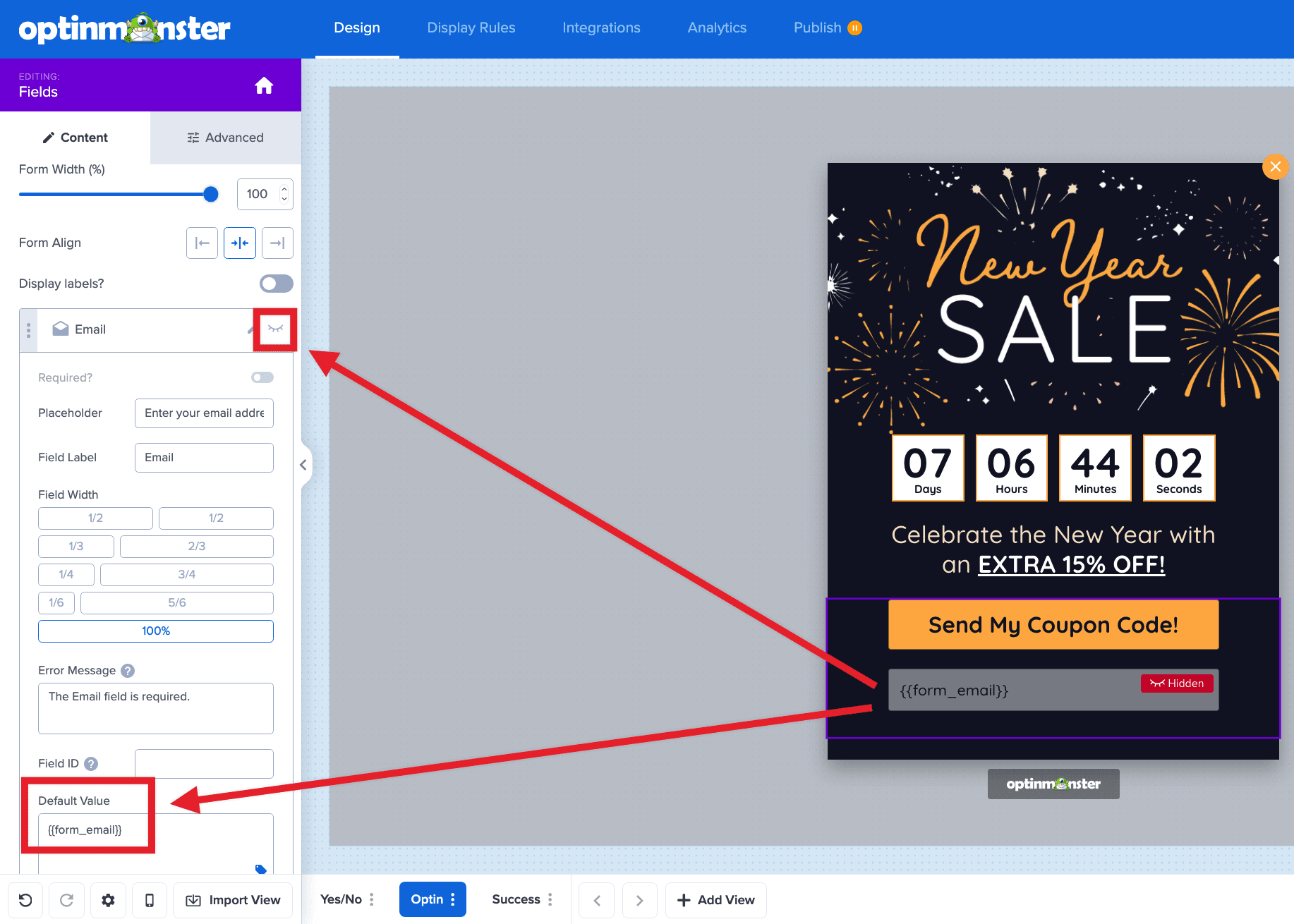Image resolution: width=1294 pixels, height=924 pixels.
Task: Click the Import View button
Action: click(232, 900)
